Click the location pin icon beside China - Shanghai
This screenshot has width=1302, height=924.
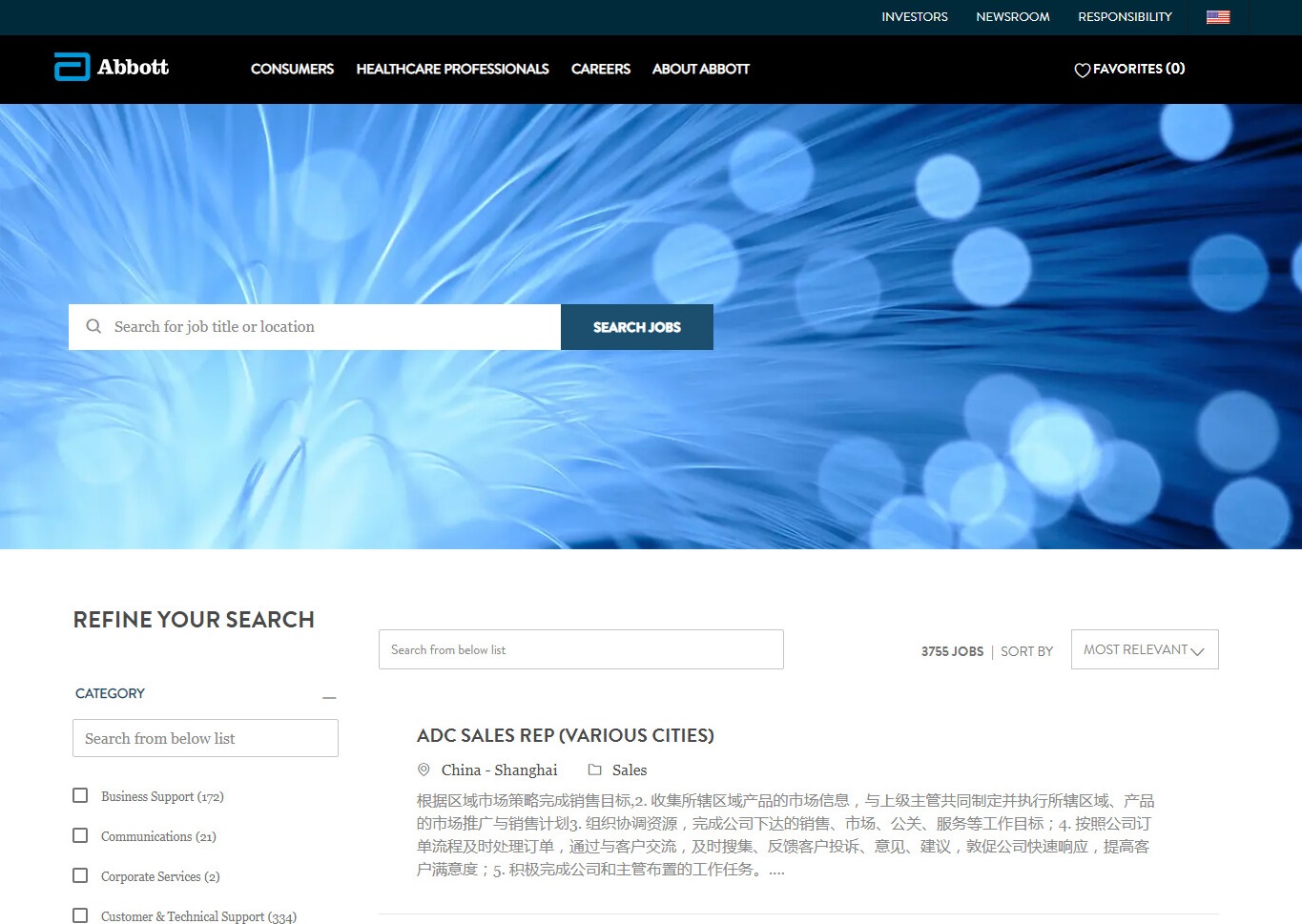[424, 770]
